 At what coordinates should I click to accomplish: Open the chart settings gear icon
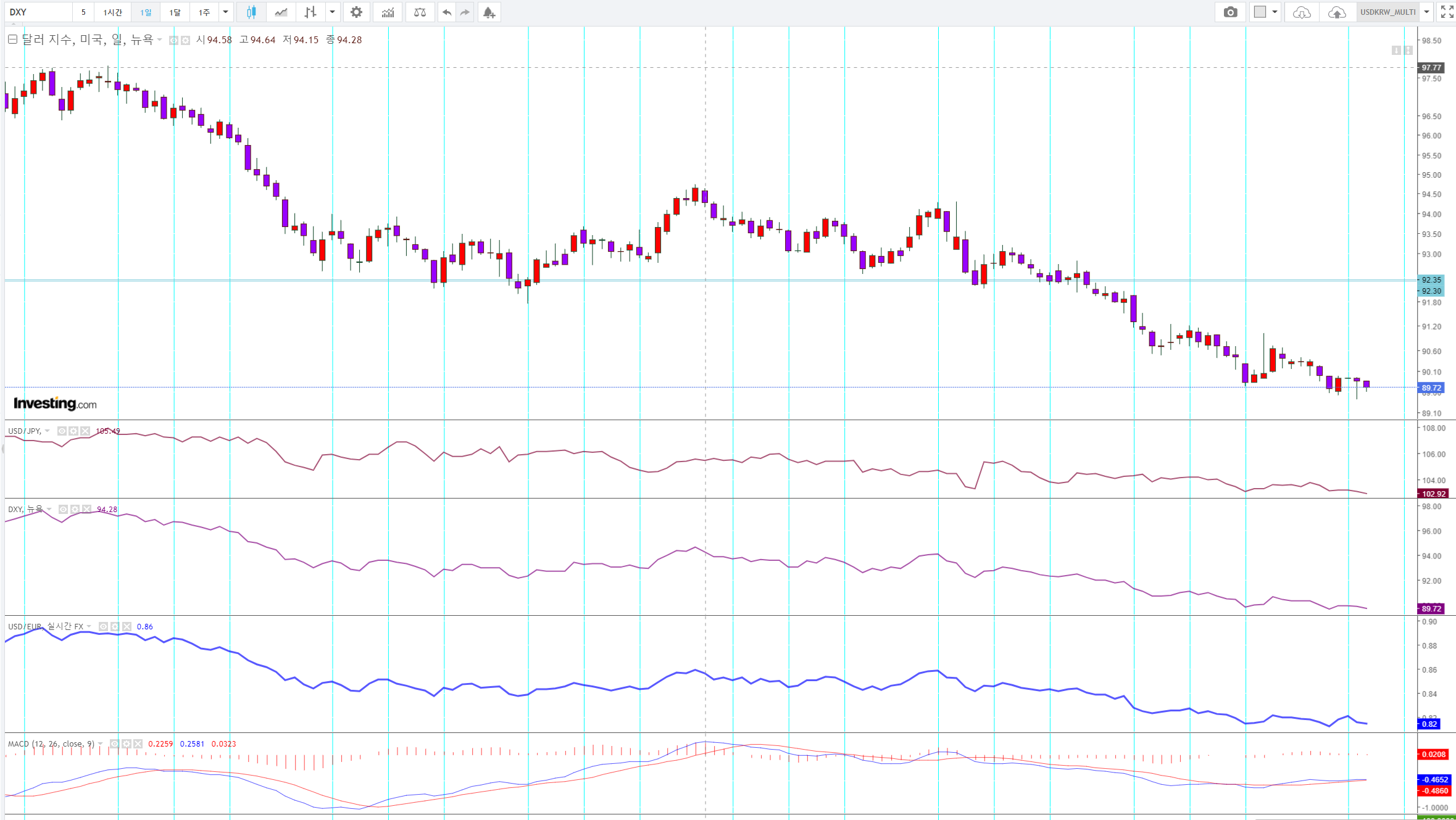(x=356, y=12)
